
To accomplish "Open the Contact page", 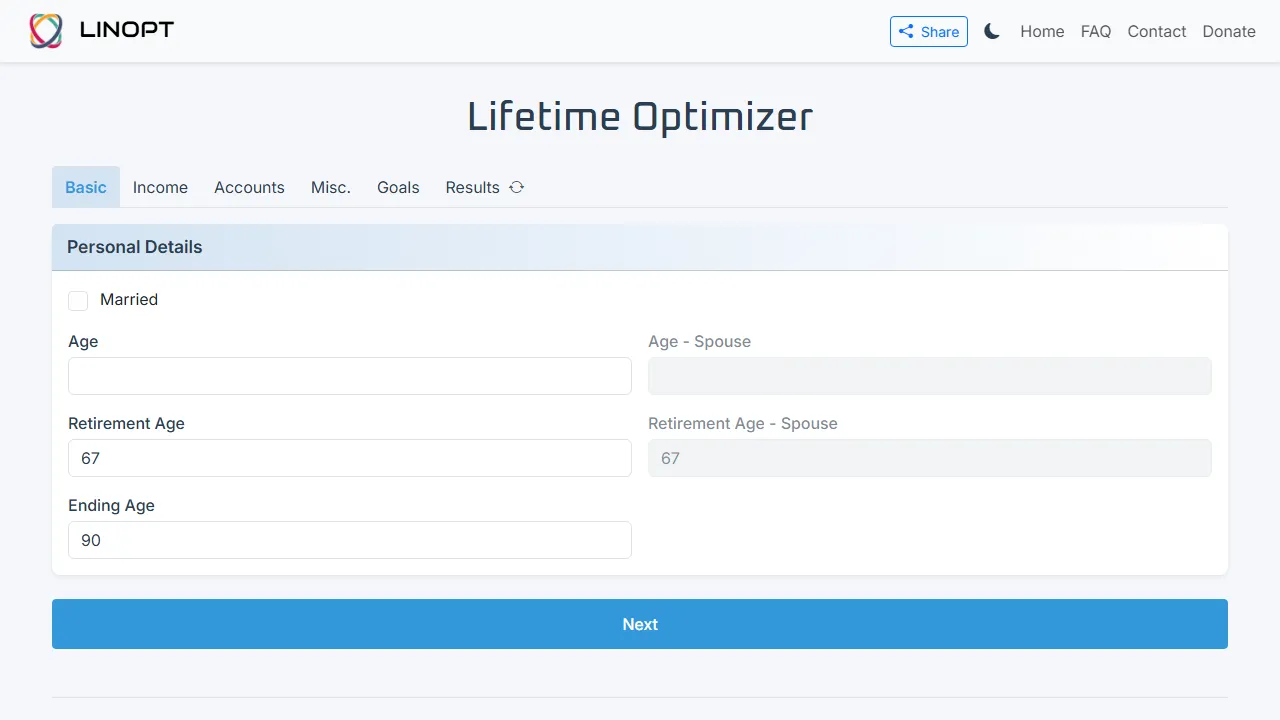I will click(1157, 31).
